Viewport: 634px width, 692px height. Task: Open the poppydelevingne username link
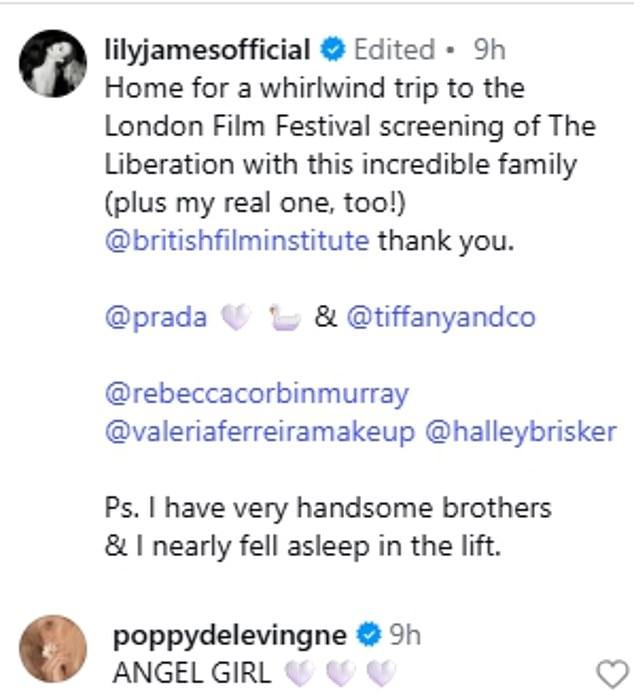230,636
